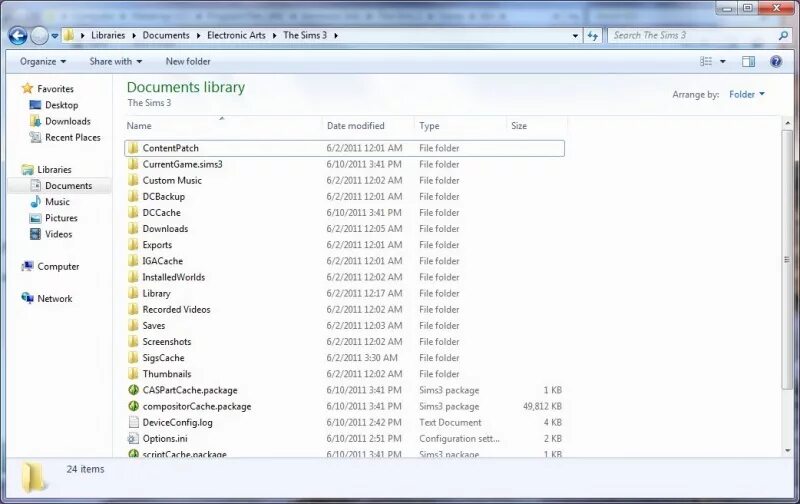
Task: Go back with the Back arrow button
Action: 18,36
